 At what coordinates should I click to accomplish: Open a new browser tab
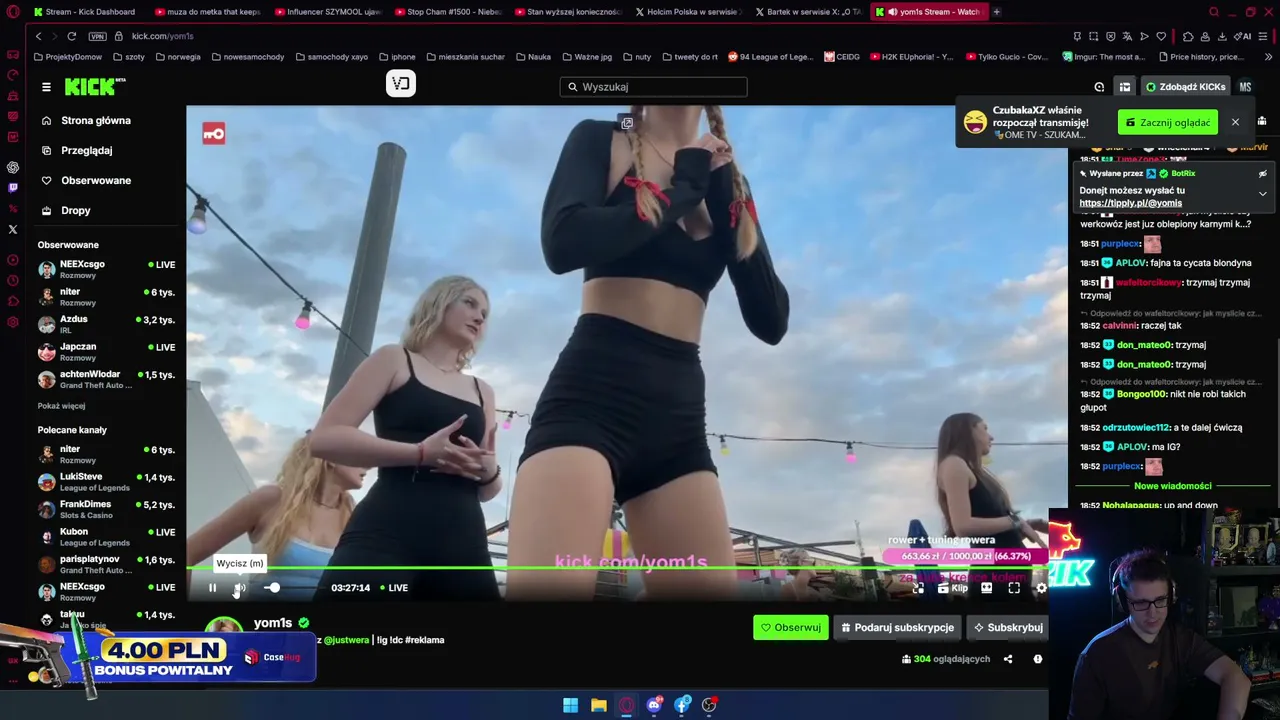(x=996, y=12)
